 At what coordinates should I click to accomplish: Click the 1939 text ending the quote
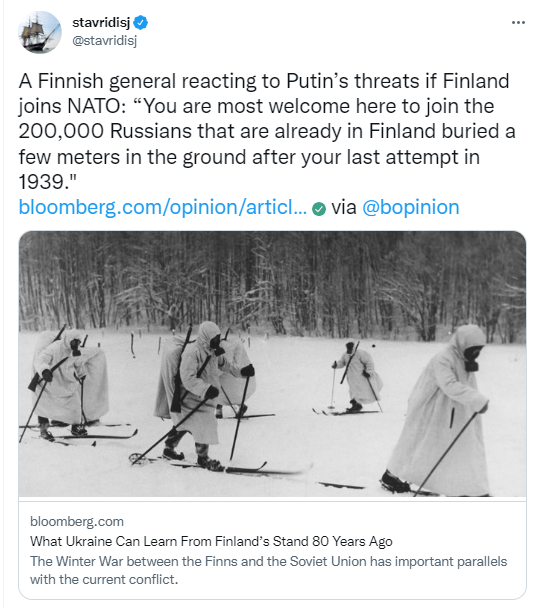(47, 181)
